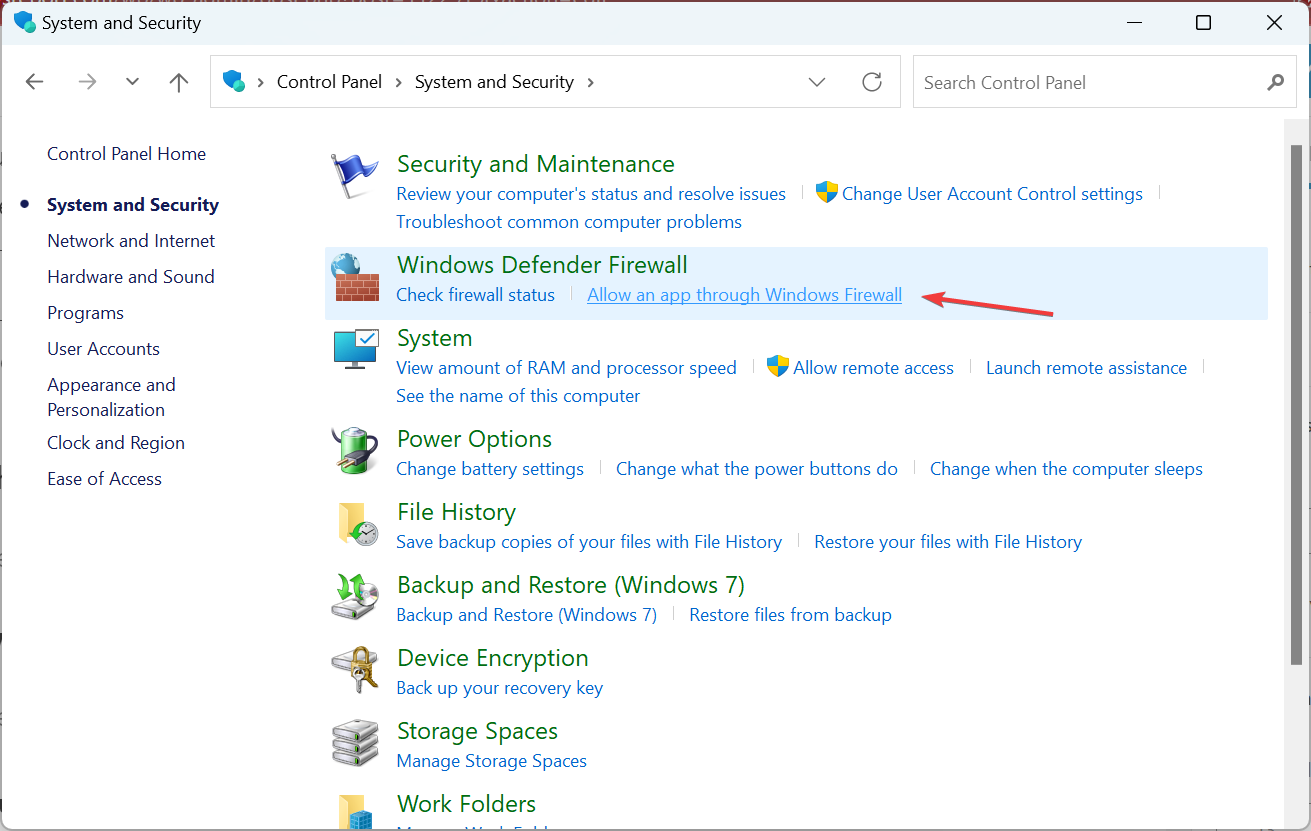The width and height of the screenshot is (1311, 831).
Task: Click the Backup and Restore drive icon
Action: (355, 597)
